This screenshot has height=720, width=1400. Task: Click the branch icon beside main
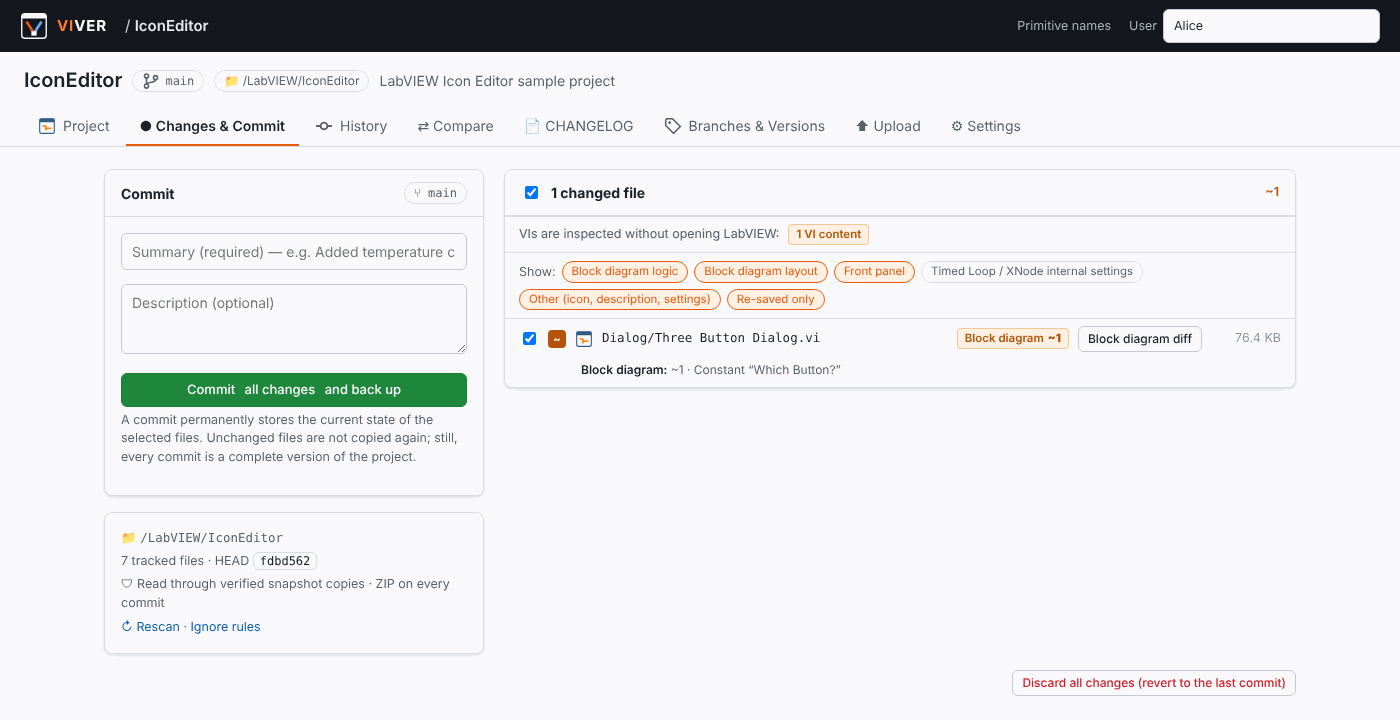(x=151, y=81)
